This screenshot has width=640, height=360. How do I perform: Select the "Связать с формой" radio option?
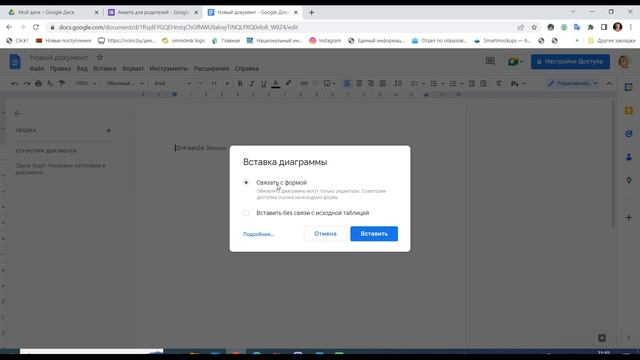click(246, 182)
